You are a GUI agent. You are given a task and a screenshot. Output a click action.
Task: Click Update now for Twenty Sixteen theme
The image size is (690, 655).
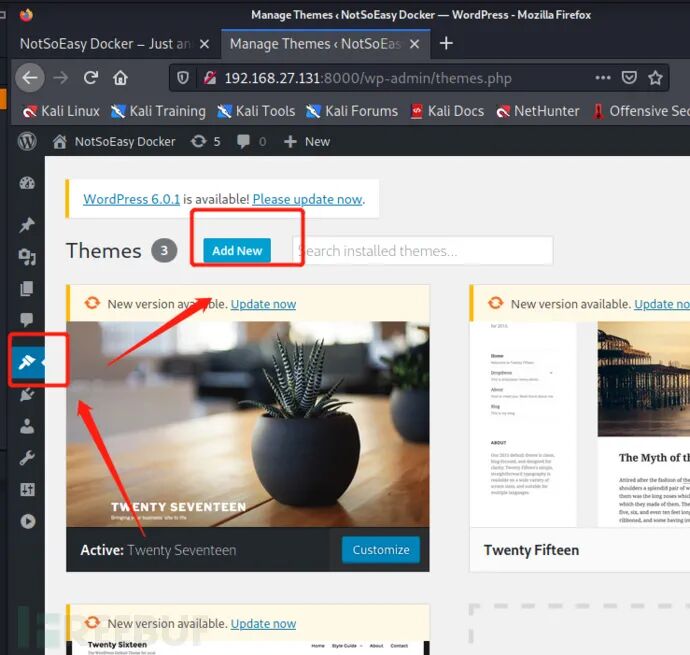[x=263, y=623]
